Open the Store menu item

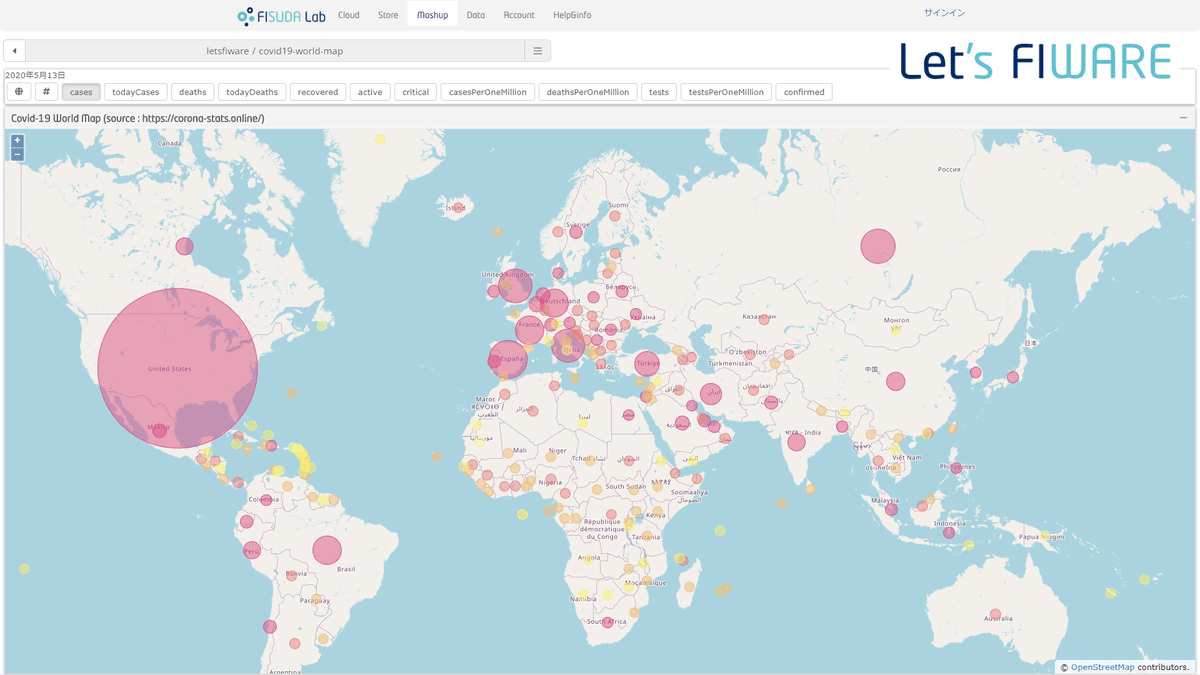pos(388,15)
